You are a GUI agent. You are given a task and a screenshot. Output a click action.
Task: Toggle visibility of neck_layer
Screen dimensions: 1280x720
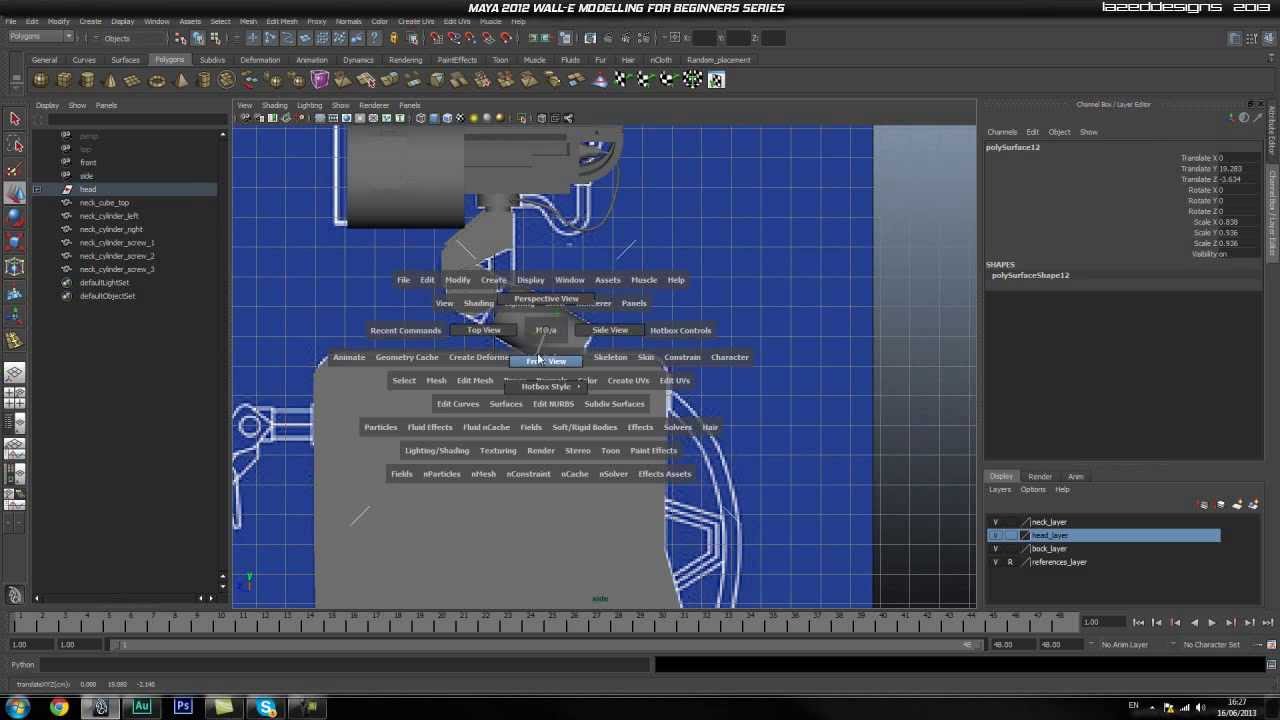tap(995, 522)
